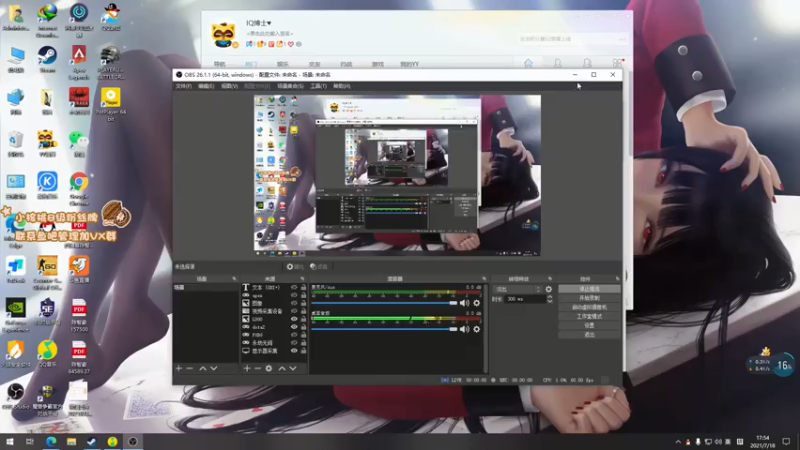
Task: Open the 编辑(E) menu
Action: point(206,86)
